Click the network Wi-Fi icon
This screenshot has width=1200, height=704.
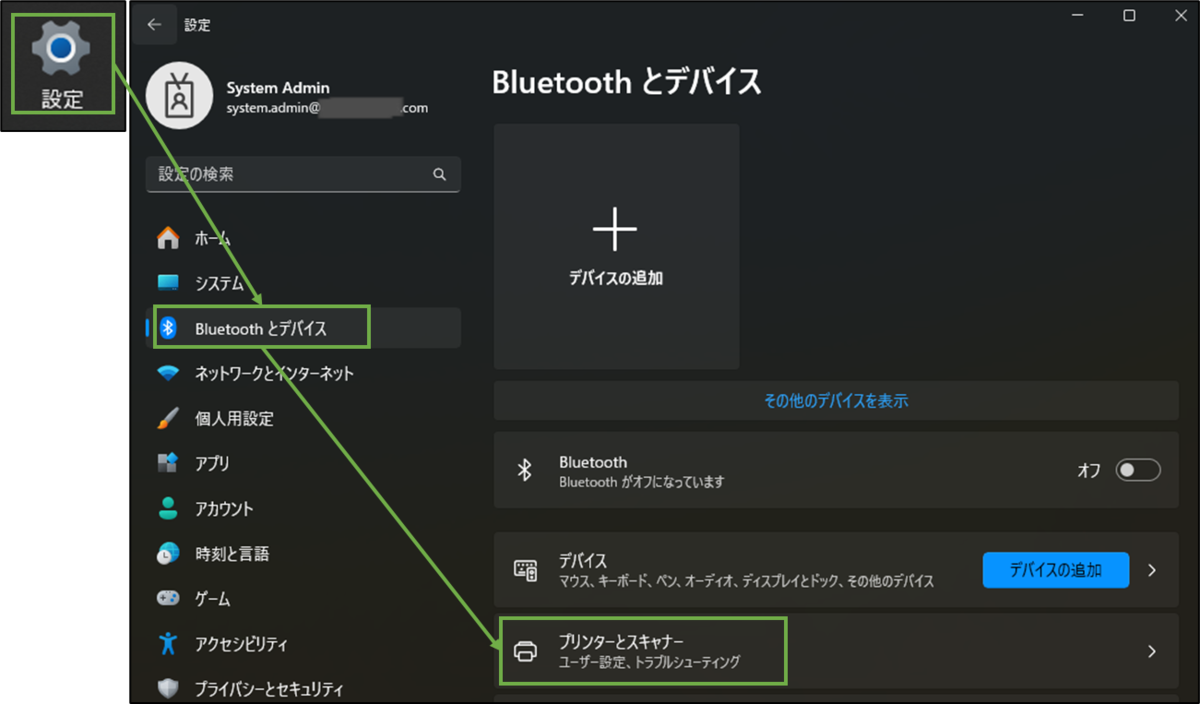click(168, 373)
